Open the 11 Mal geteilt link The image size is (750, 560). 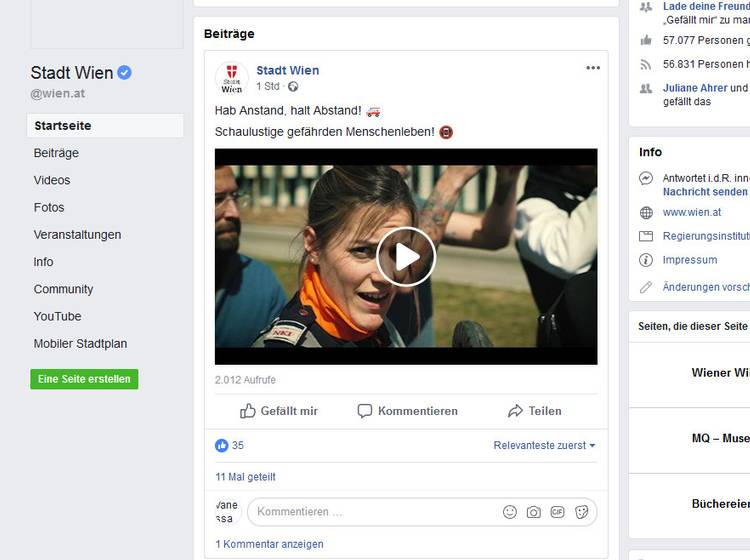[x=245, y=477]
